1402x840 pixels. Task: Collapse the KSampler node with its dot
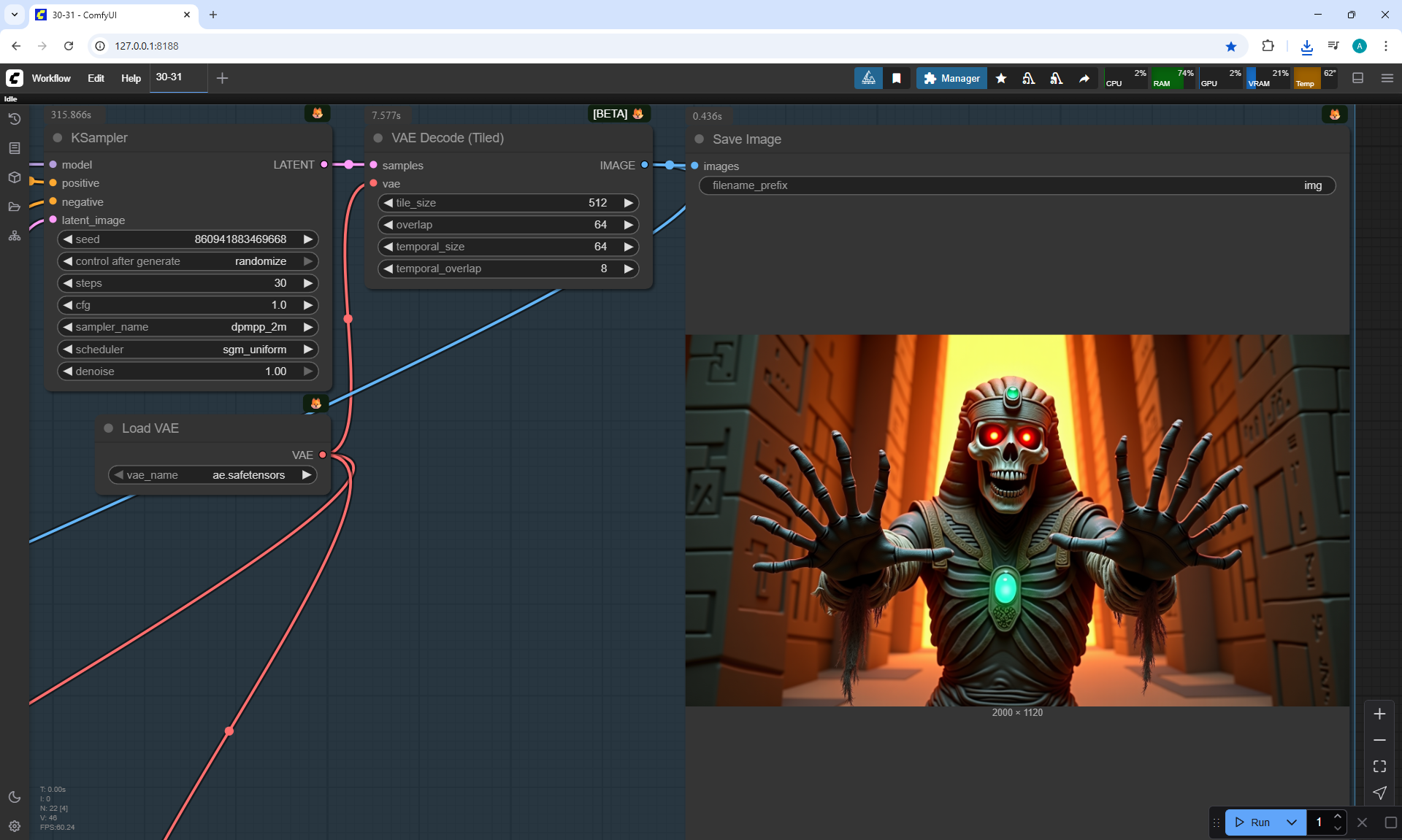[x=58, y=138]
